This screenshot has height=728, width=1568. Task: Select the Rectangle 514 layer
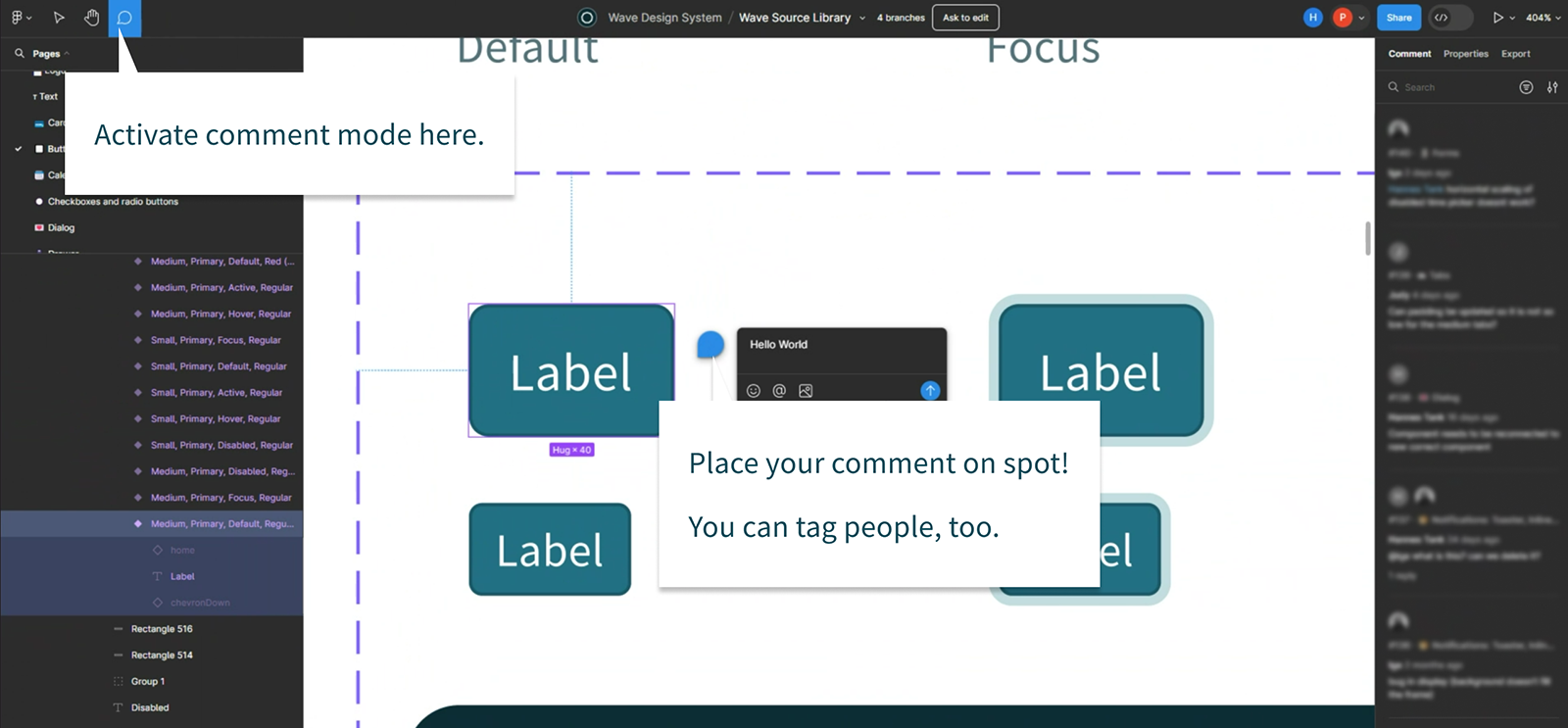click(162, 655)
